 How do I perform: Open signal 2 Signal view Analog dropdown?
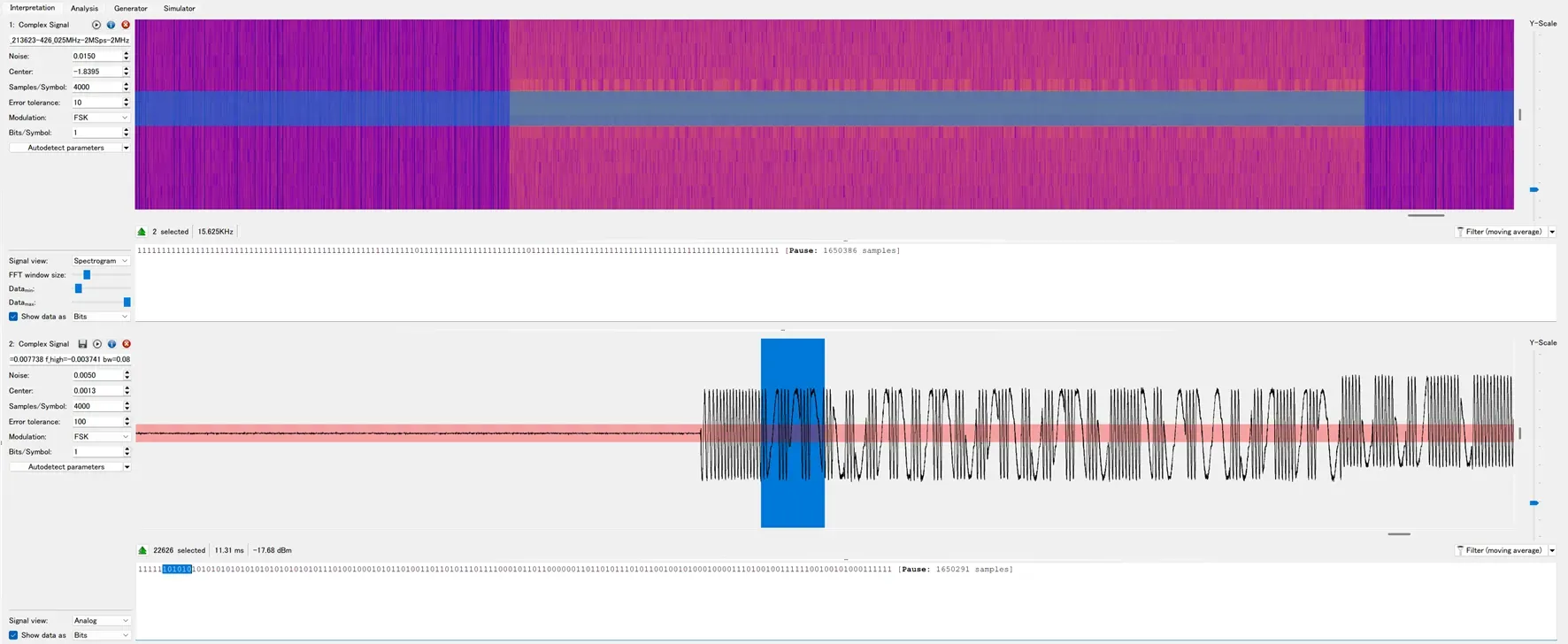100,621
